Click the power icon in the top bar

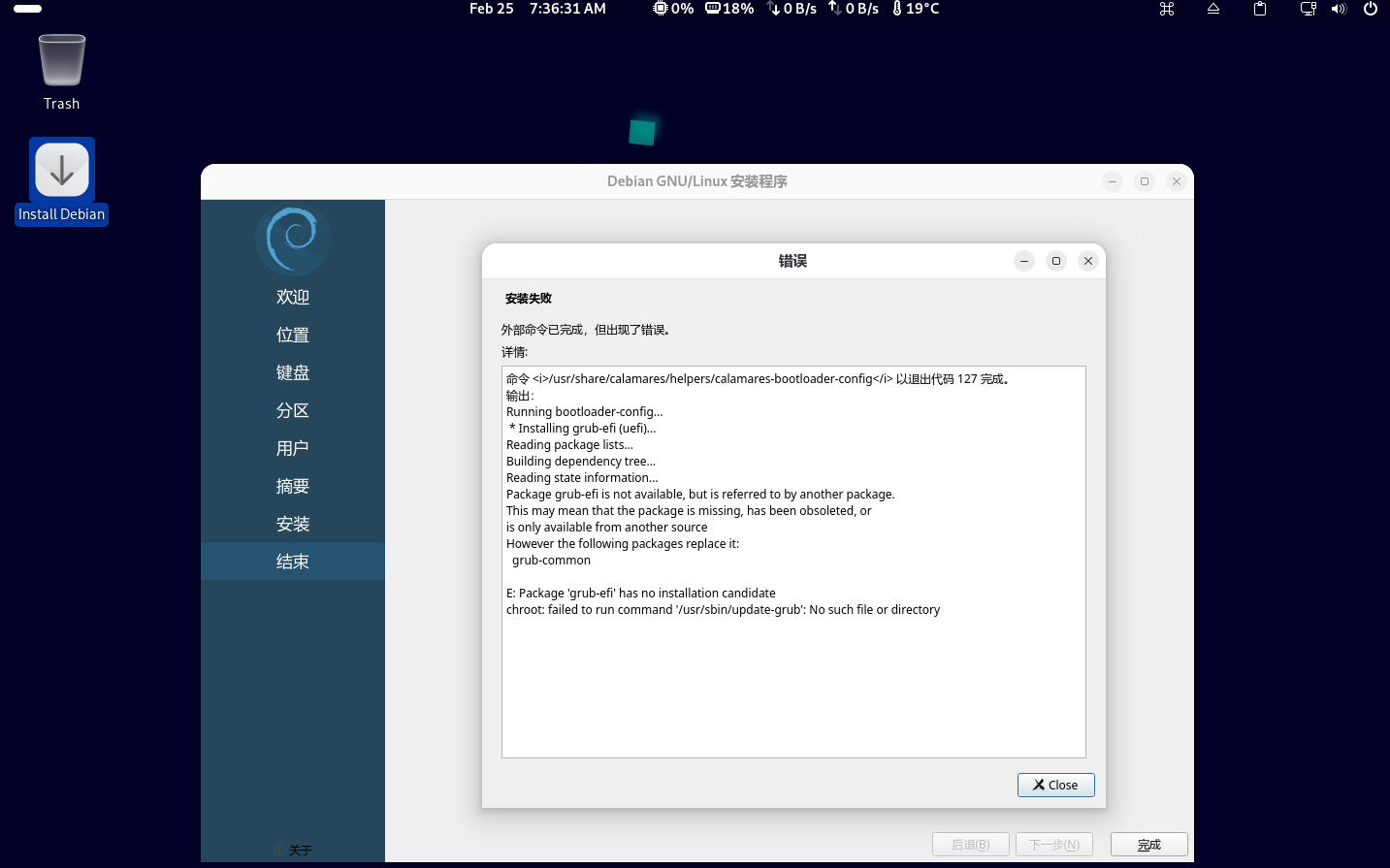1371,9
